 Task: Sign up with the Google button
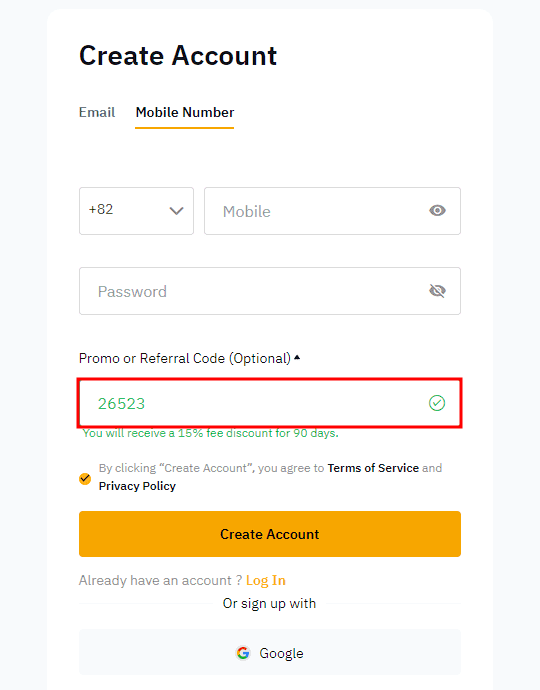(270, 652)
